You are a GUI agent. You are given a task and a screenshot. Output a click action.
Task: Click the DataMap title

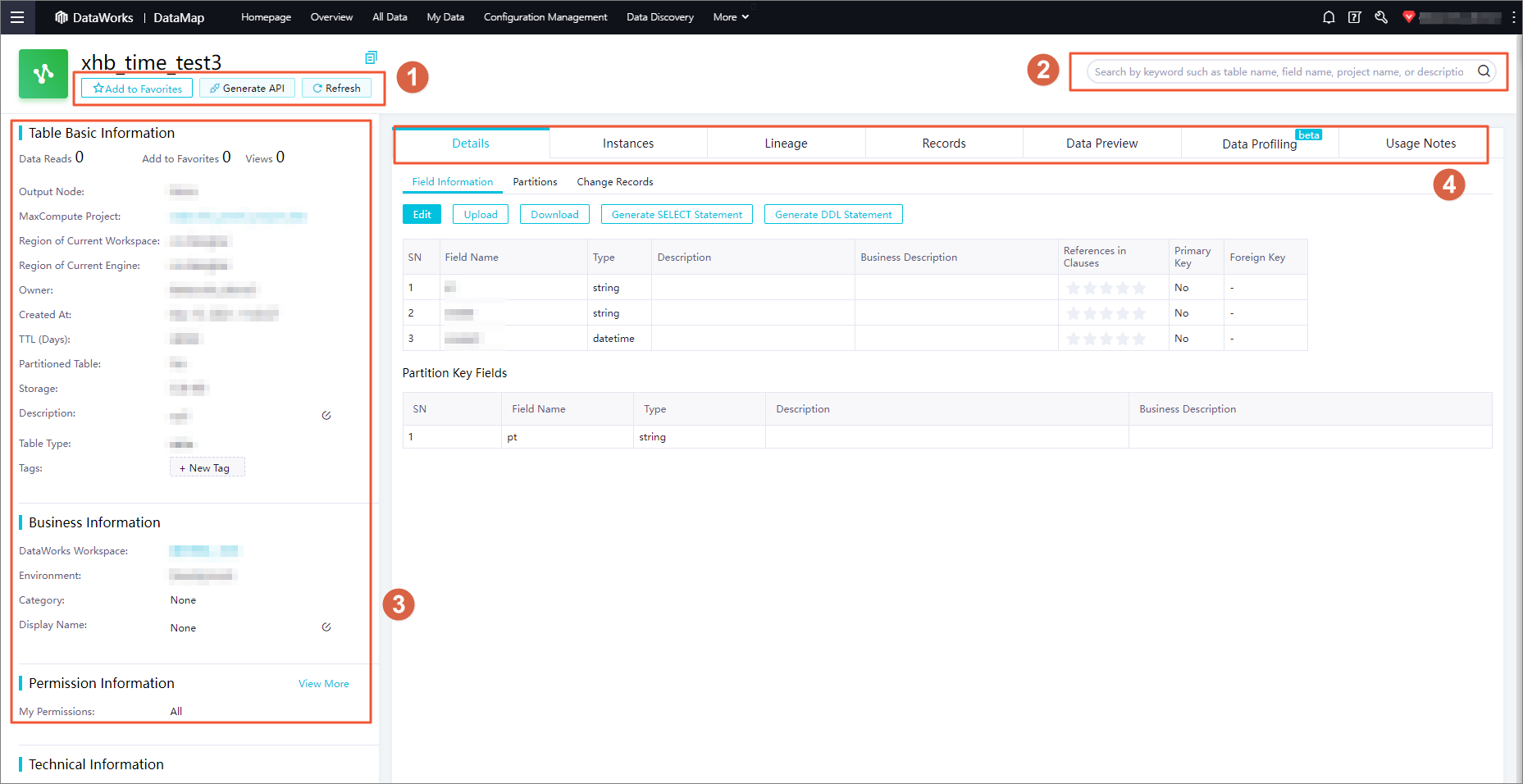[x=179, y=17]
